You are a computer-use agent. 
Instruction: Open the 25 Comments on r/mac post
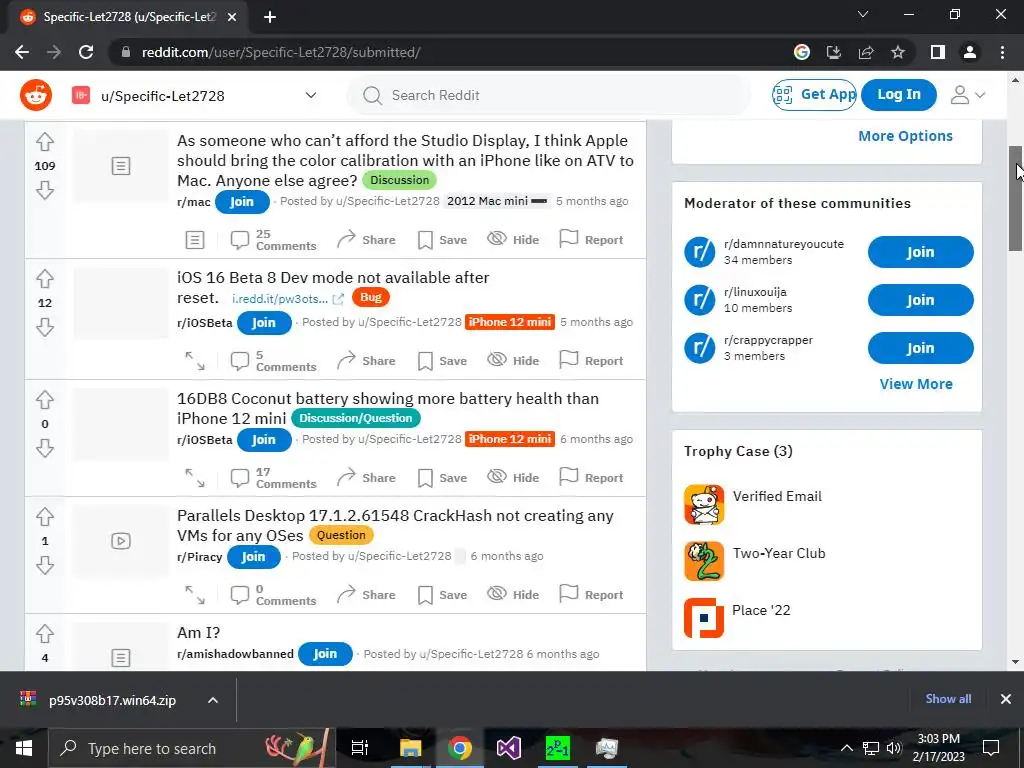click(x=273, y=240)
